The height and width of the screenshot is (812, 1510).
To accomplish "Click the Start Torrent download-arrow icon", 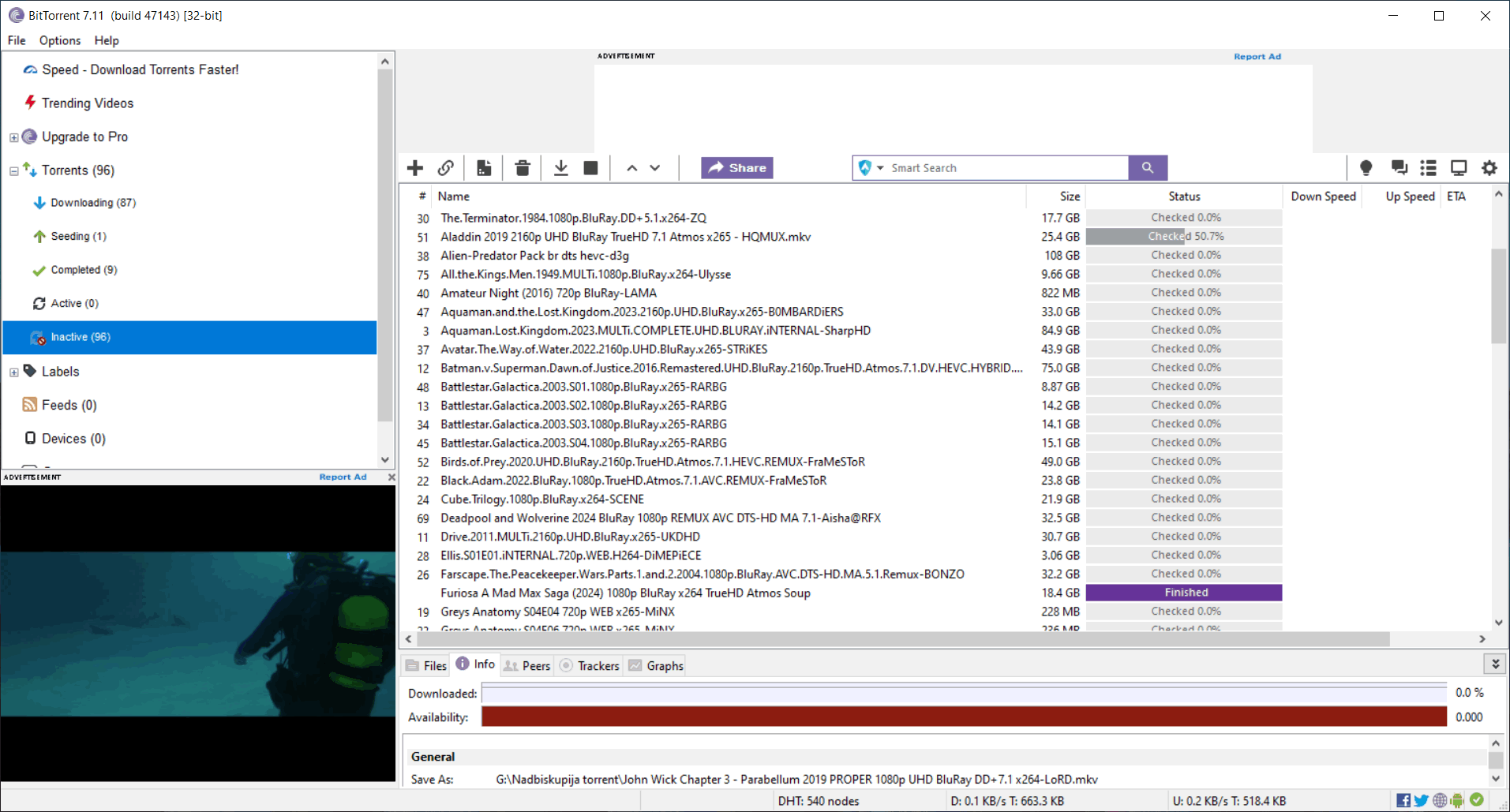I will click(x=560, y=168).
